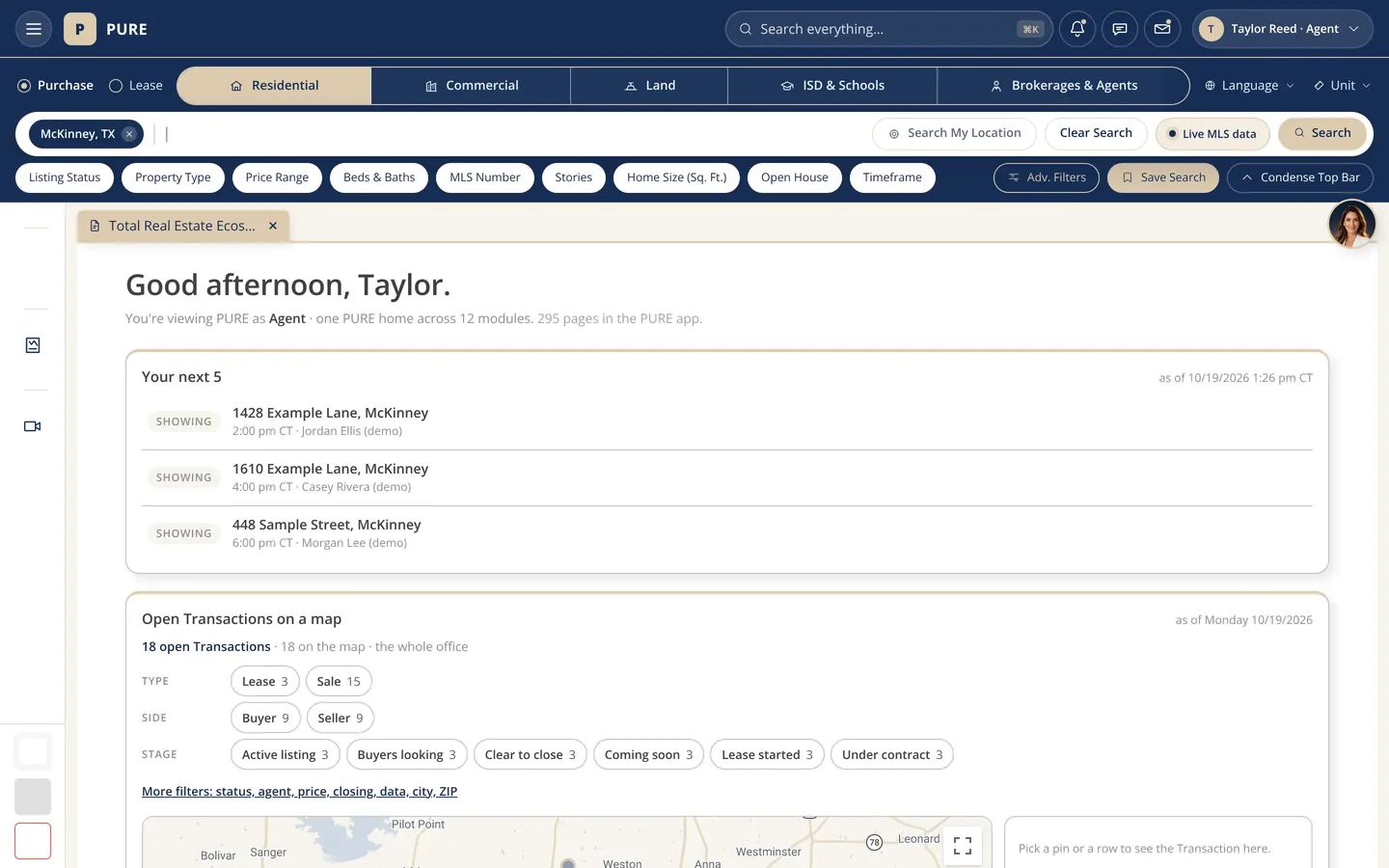Toggle the Under contract stage filter
This screenshot has width=1389, height=868.
[892, 754]
